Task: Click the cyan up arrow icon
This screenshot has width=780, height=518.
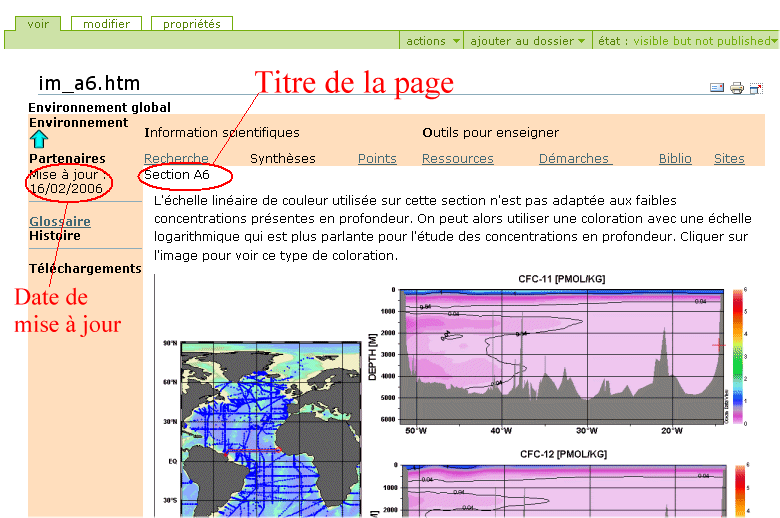Action: pyautogui.click(x=38, y=140)
